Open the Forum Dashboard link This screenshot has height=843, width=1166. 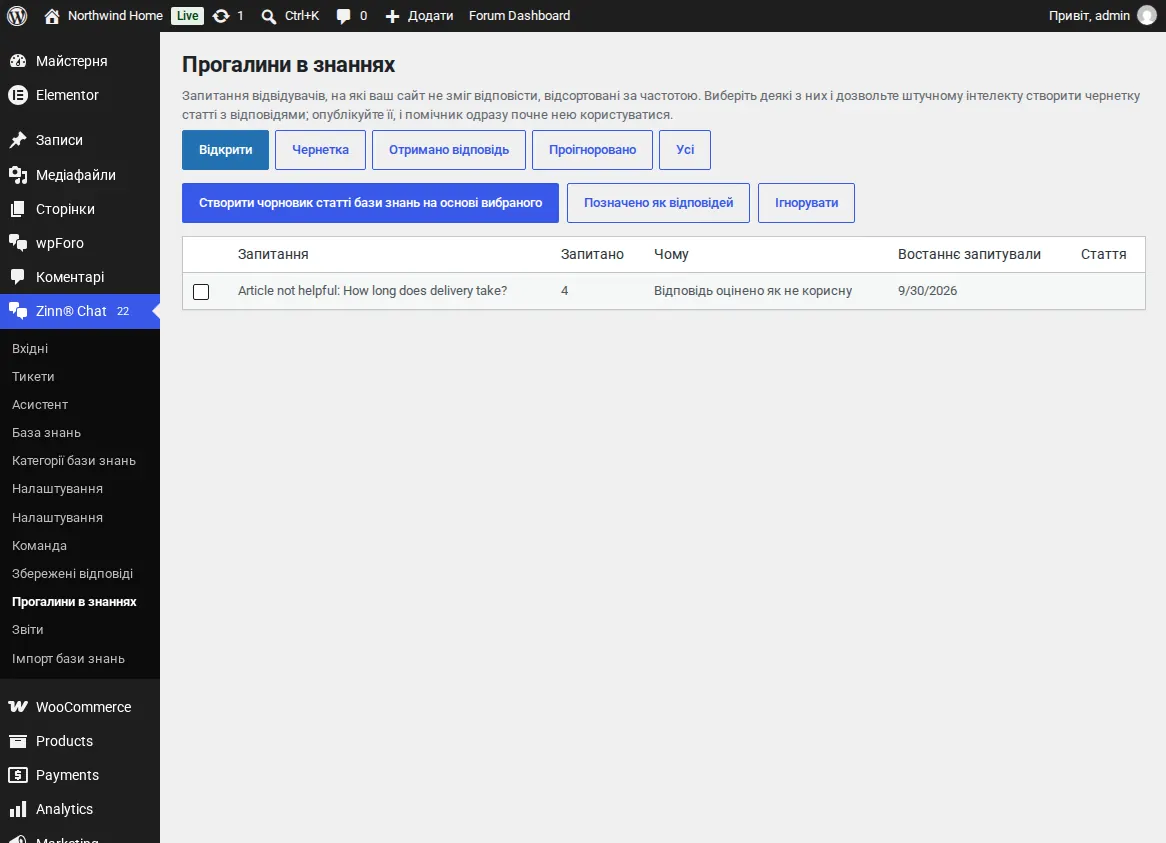[520, 16]
